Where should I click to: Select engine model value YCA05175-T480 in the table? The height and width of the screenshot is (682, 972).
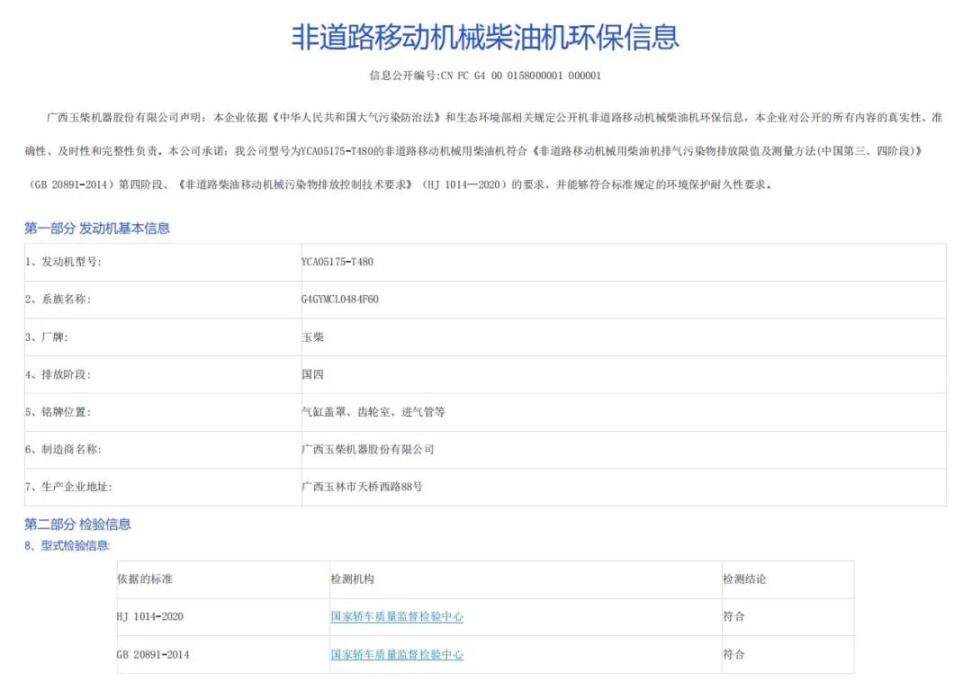(337, 262)
